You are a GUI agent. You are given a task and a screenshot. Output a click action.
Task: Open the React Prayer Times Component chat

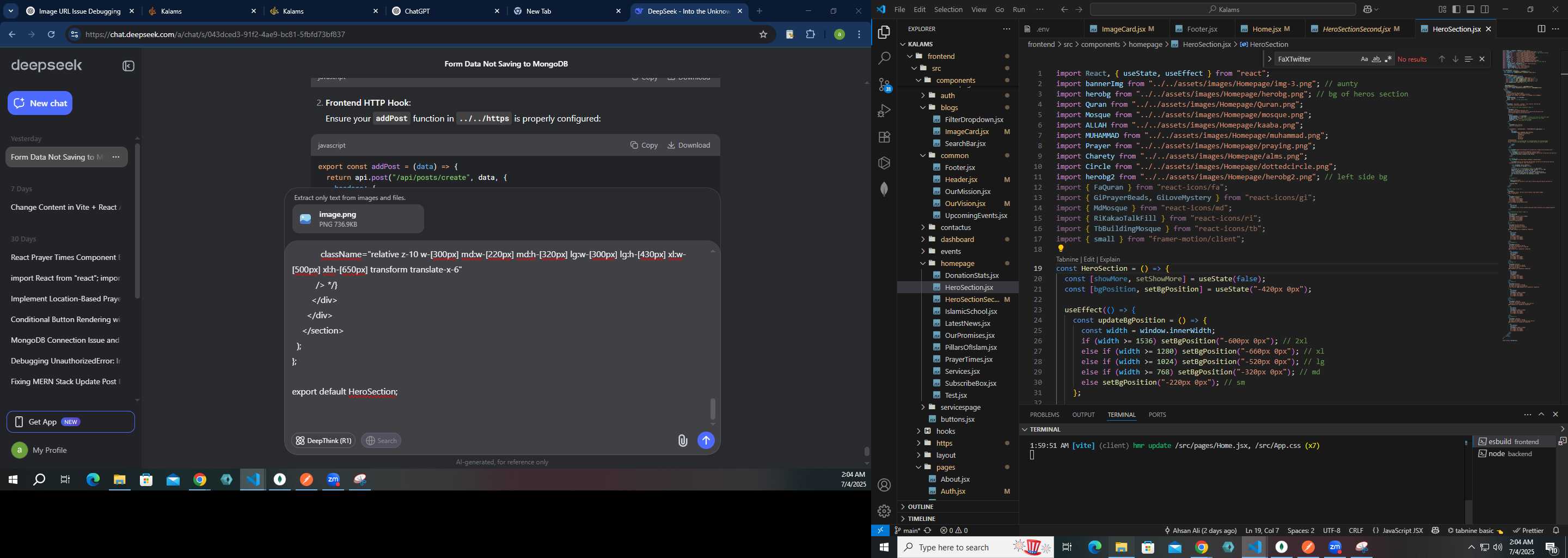tap(65, 258)
